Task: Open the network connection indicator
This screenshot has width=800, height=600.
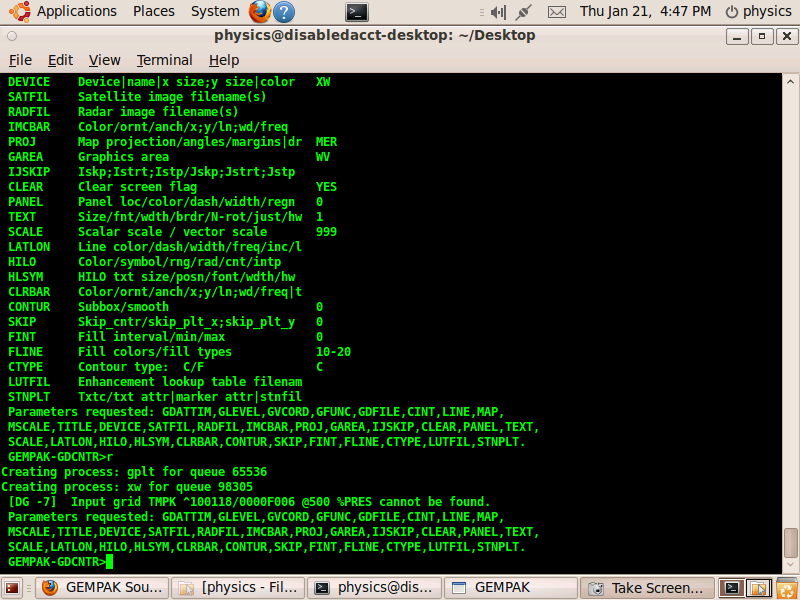Action: (x=522, y=12)
